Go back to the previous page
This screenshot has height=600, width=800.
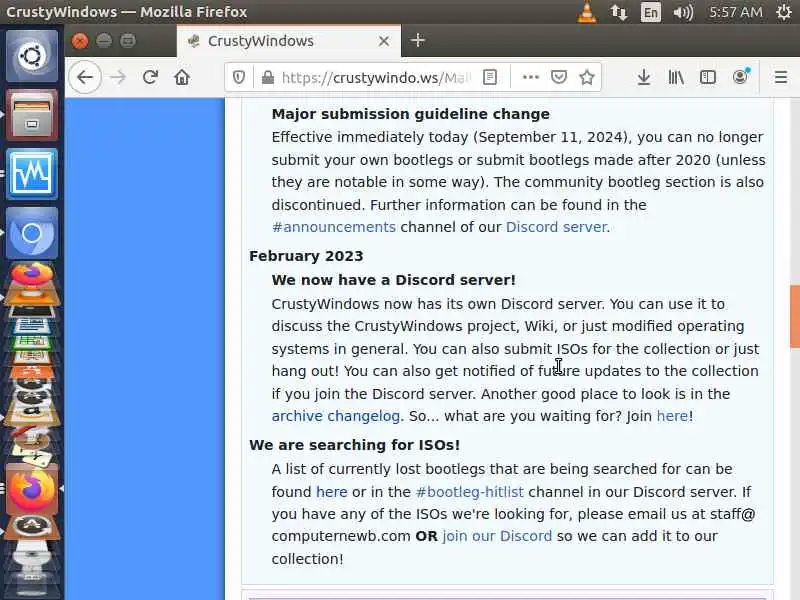point(85,78)
